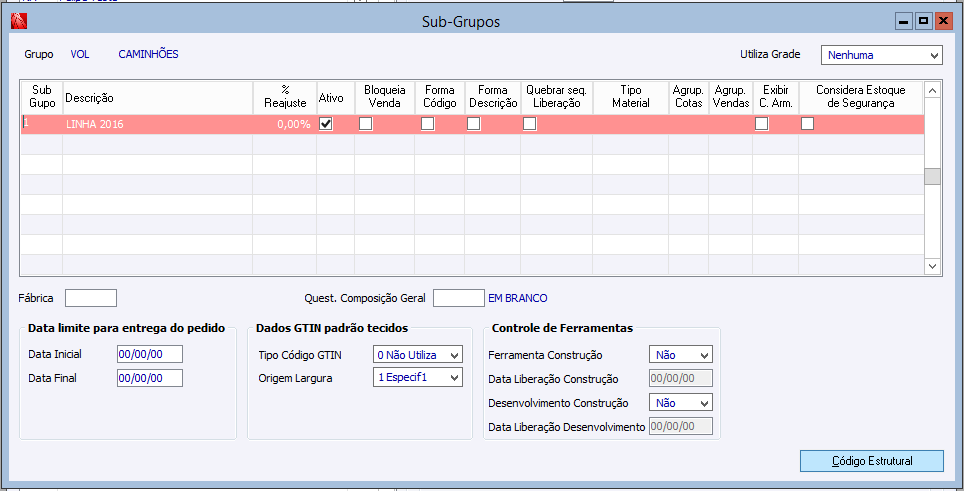Click into the Fábrica input field

tap(91, 297)
